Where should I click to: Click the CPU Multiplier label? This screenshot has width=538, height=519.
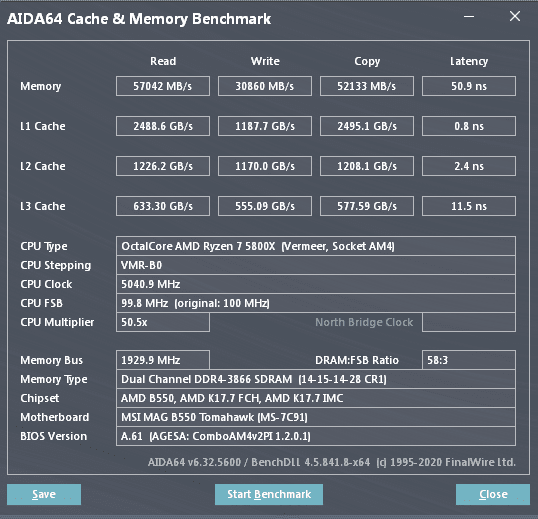(57, 322)
